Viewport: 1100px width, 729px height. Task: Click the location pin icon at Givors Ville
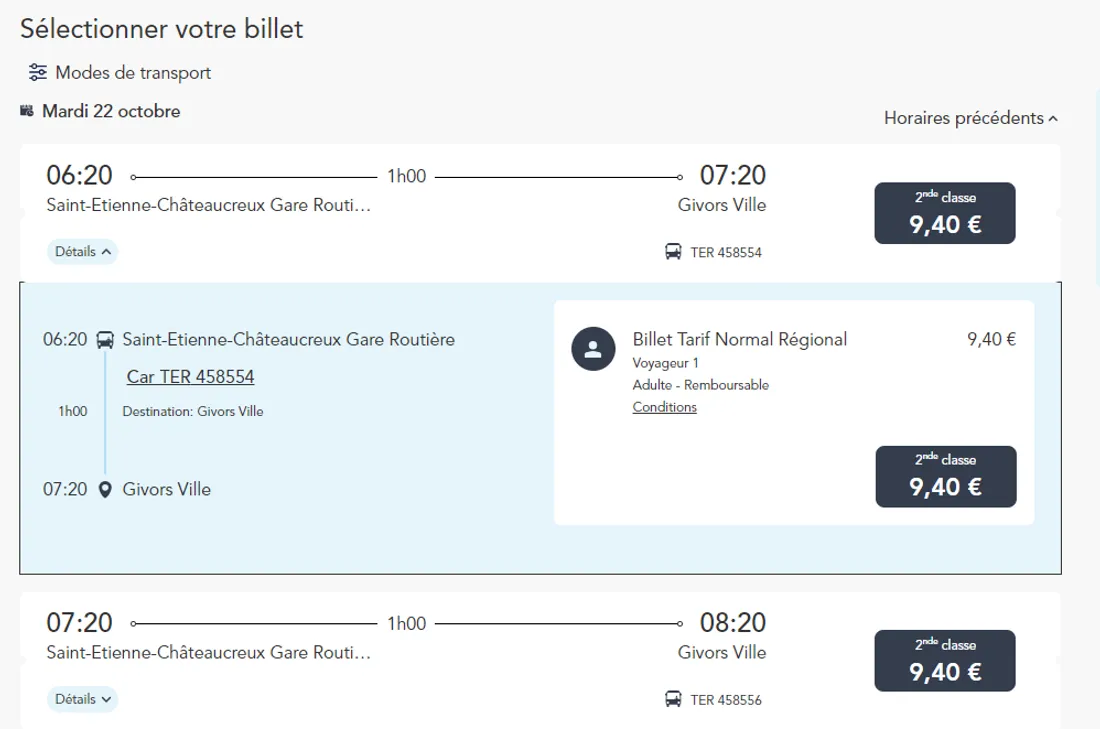click(105, 490)
